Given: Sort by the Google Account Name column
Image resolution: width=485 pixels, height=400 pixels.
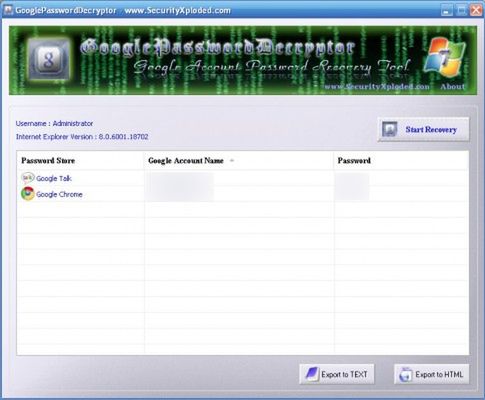Looking at the screenshot, I should point(239,161).
